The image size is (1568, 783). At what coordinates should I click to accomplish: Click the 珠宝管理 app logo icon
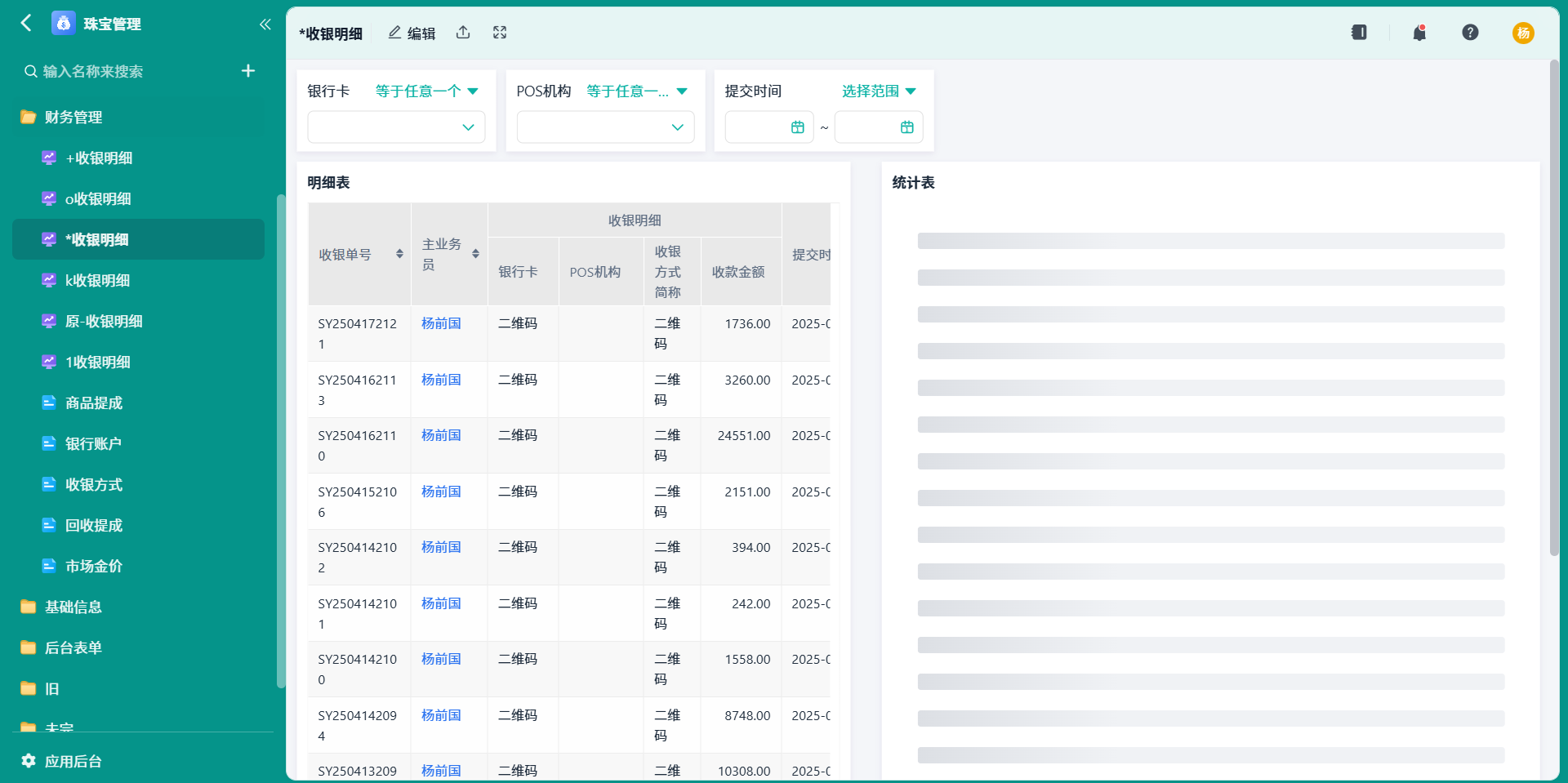pyautogui.click(x=64, y=24)
